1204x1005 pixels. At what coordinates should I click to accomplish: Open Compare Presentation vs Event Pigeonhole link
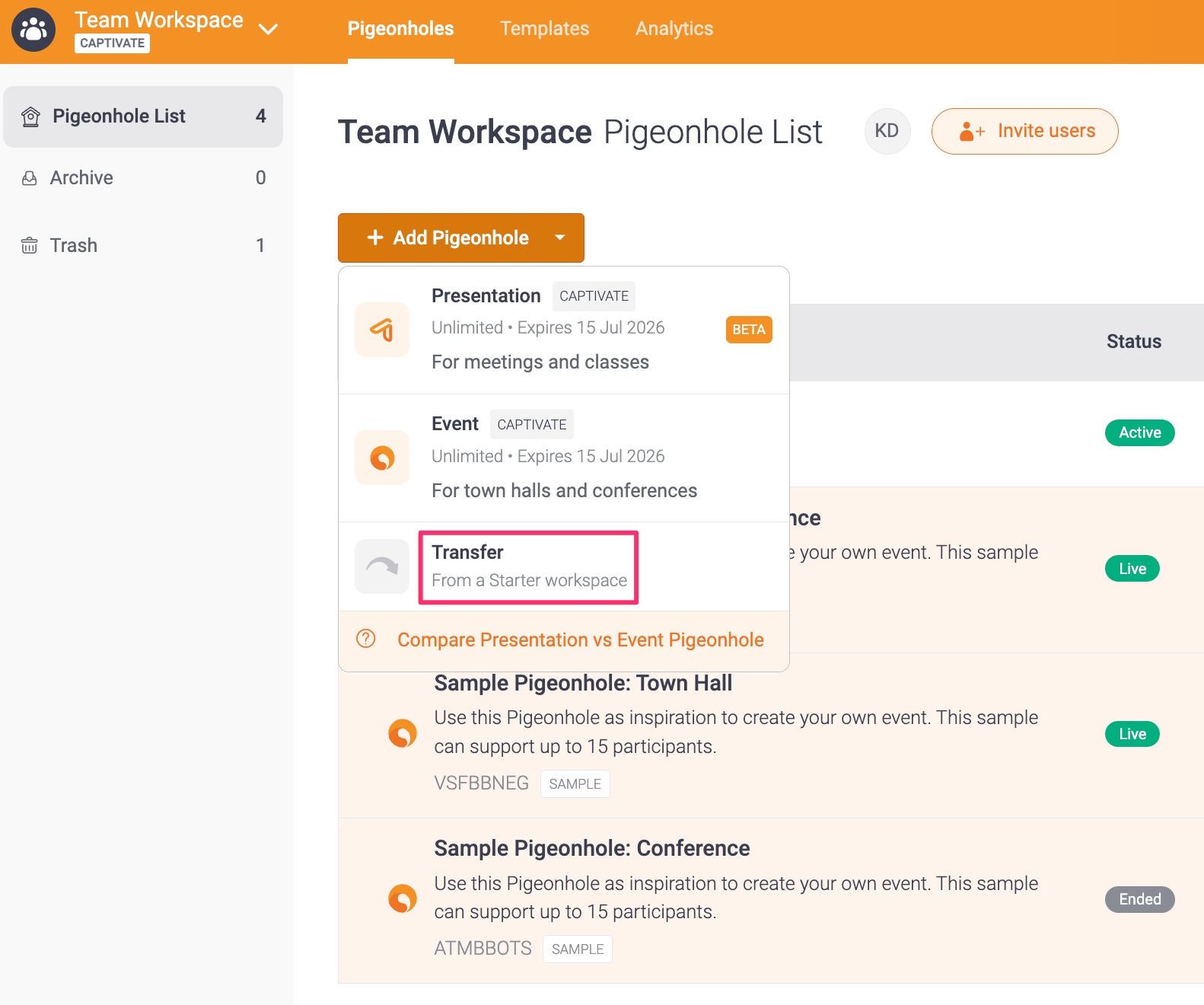[x=581, y=640]
